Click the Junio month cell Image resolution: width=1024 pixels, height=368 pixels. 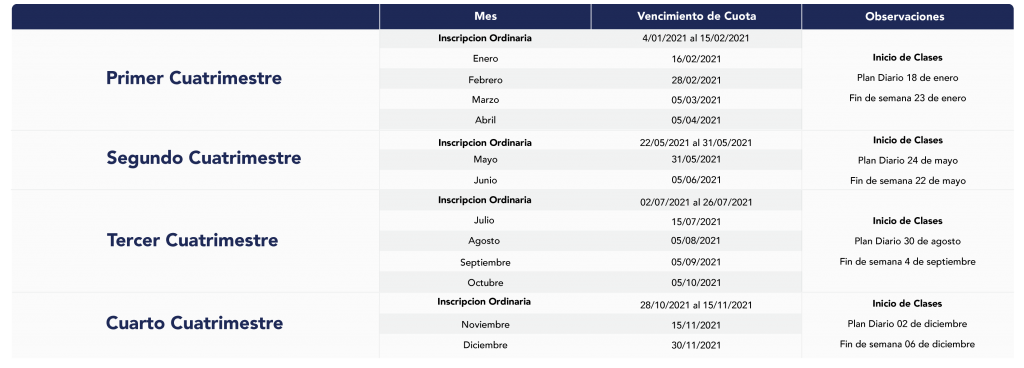point(485,180)
